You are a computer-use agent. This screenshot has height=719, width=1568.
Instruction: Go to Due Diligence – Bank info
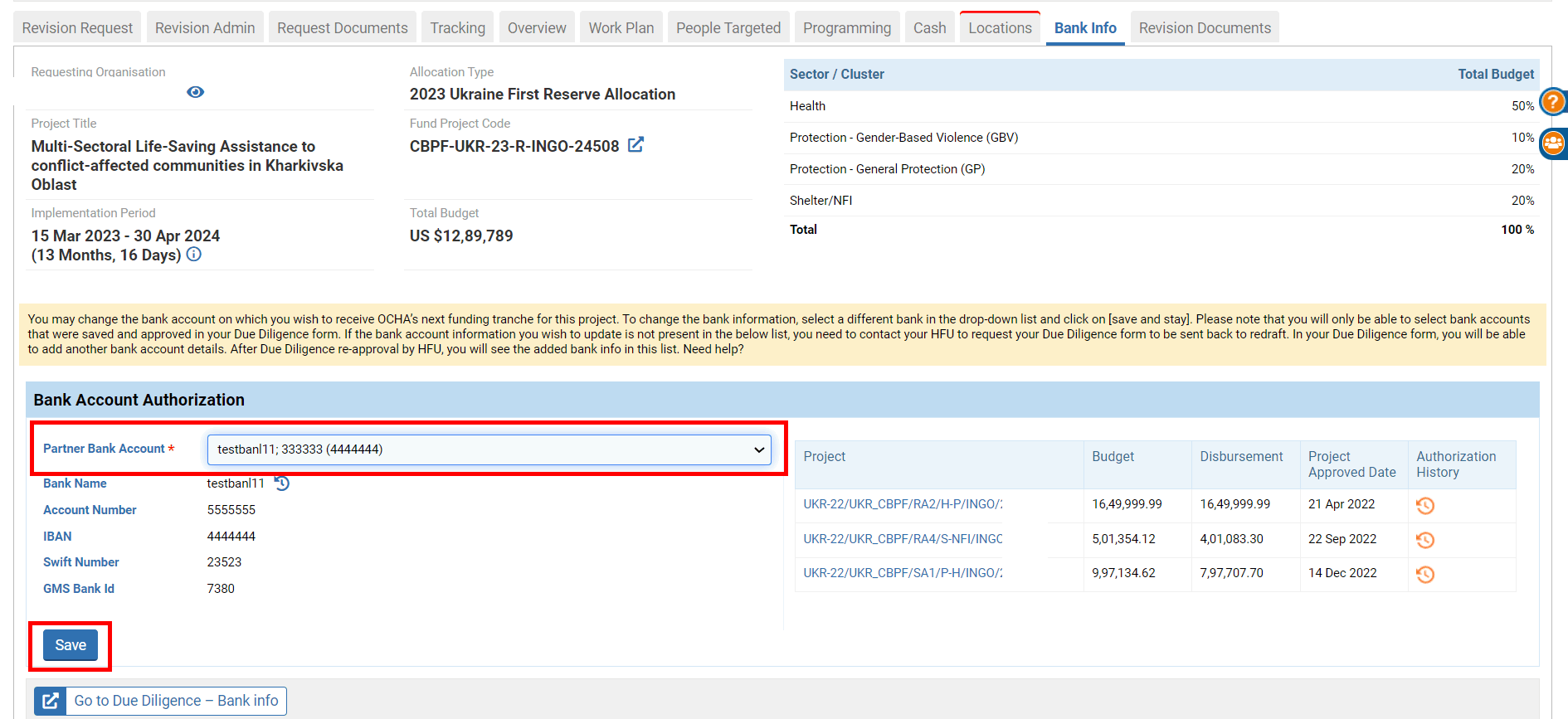click(x=161, y=701)
